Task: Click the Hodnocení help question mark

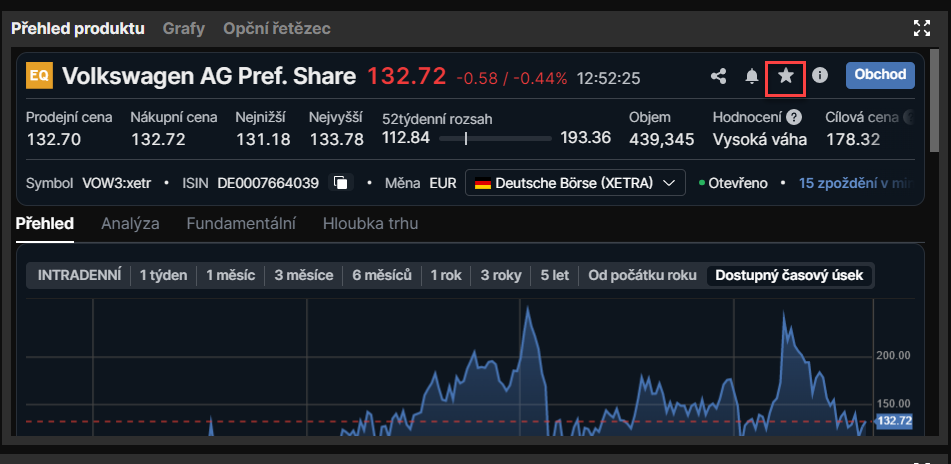Action: tap(794, 117)
